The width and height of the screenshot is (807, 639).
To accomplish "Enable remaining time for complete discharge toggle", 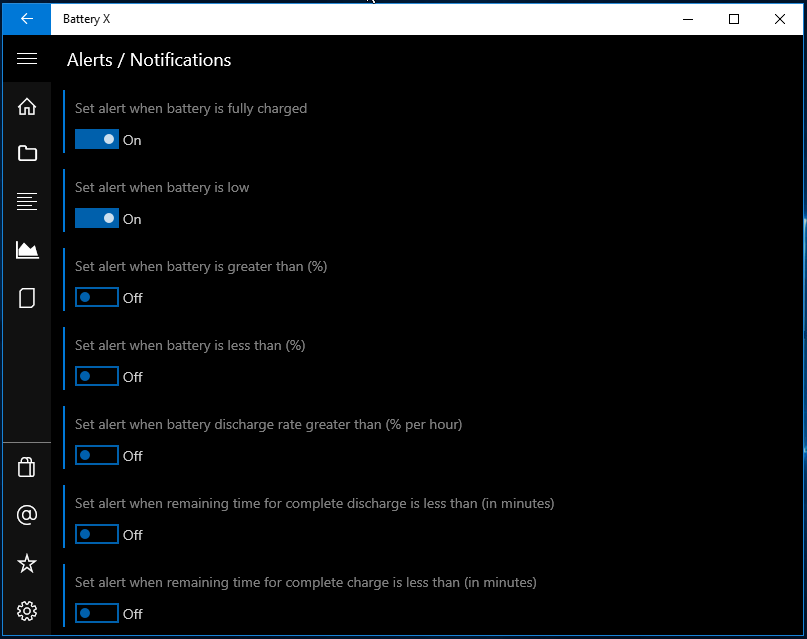I will point(97,535).
